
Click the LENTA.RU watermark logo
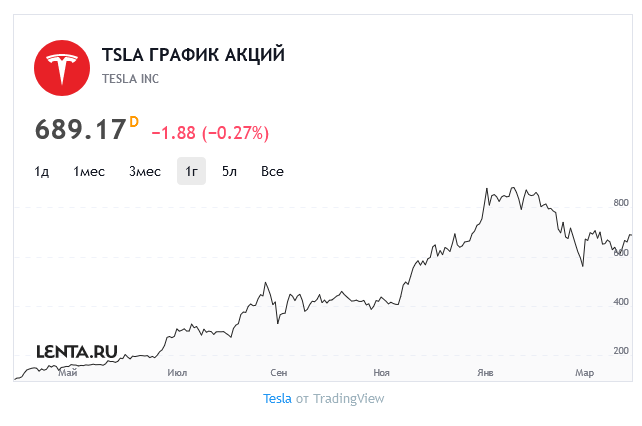coord(77,351)
